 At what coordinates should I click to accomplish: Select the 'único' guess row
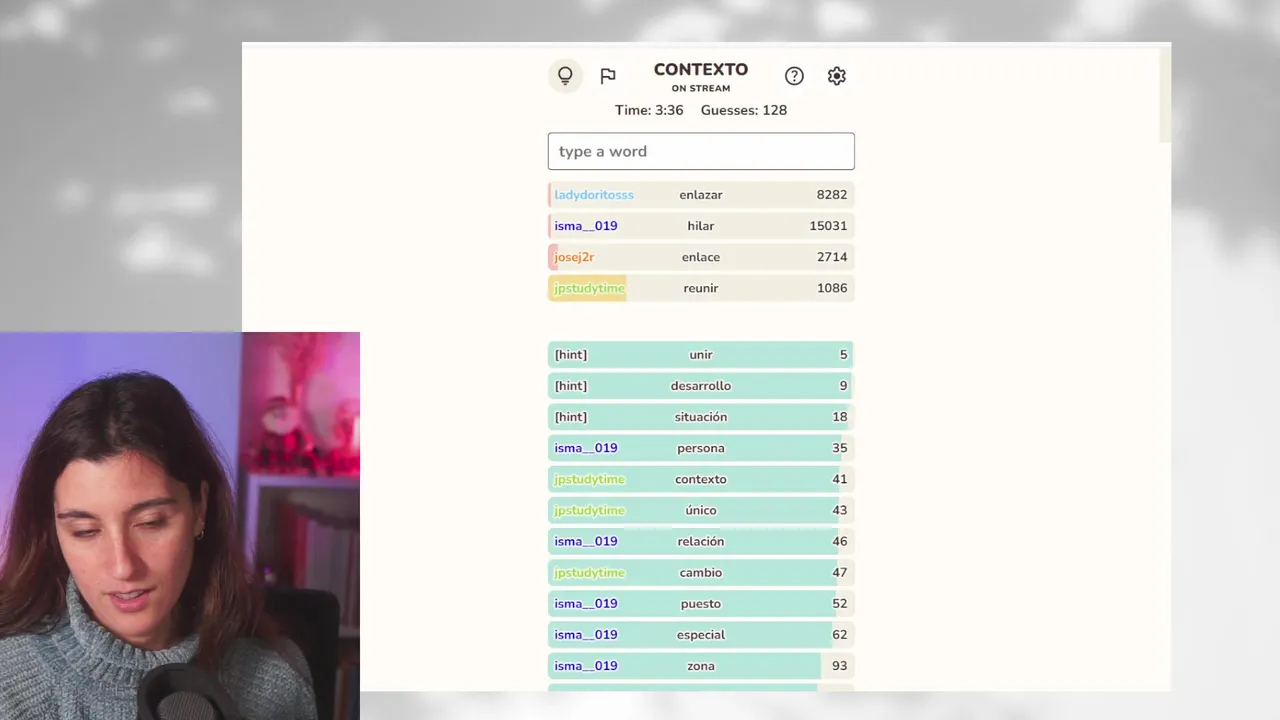pos(701,510)
